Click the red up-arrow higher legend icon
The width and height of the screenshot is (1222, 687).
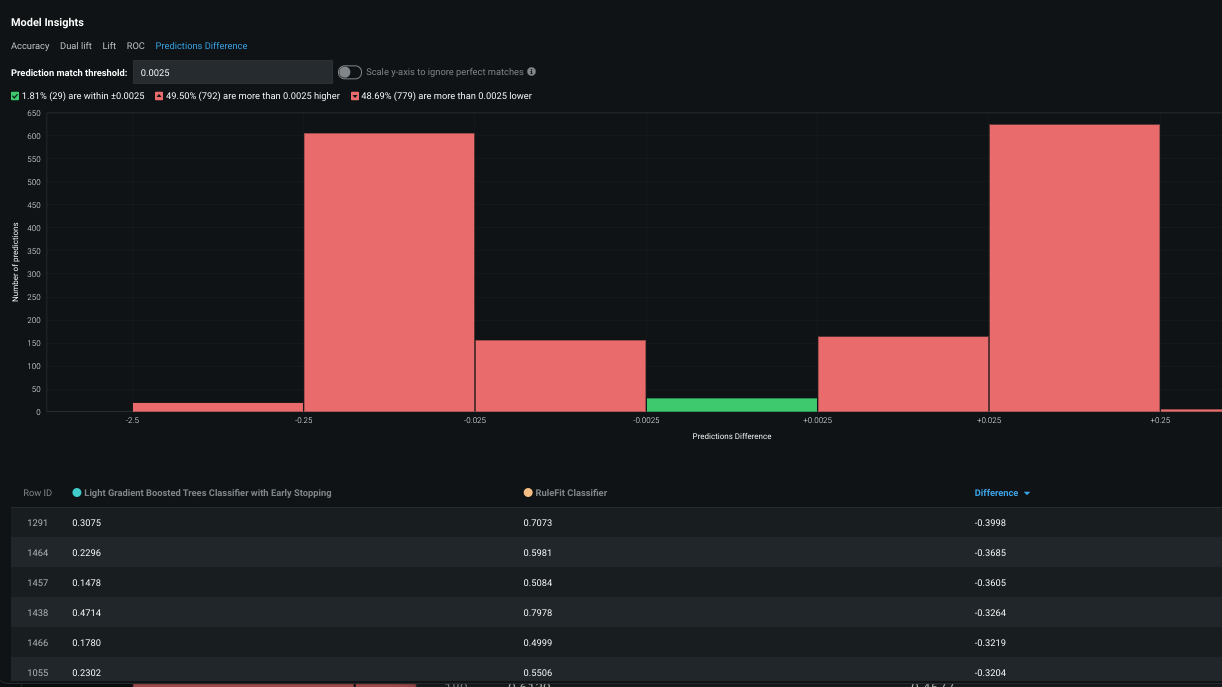point(159,96)
